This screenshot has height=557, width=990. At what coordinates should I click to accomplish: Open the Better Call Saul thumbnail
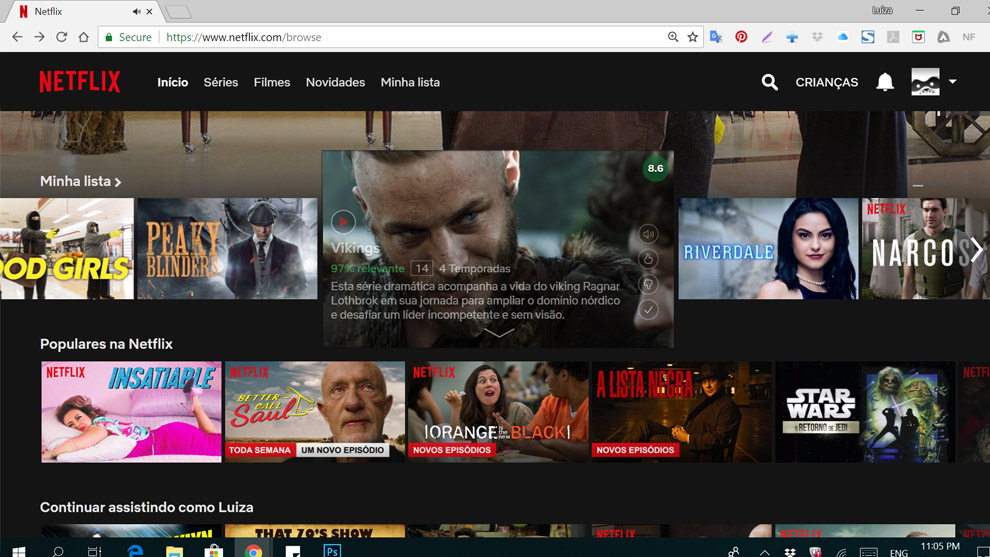[315, 412]
